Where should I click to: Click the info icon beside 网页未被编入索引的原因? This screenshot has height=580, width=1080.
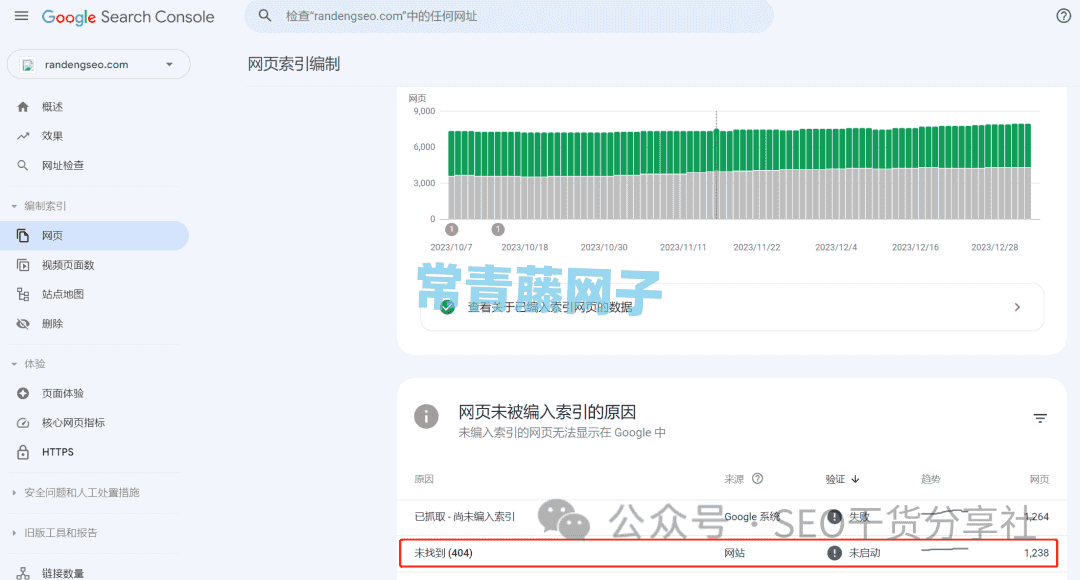tap(426, 416)
